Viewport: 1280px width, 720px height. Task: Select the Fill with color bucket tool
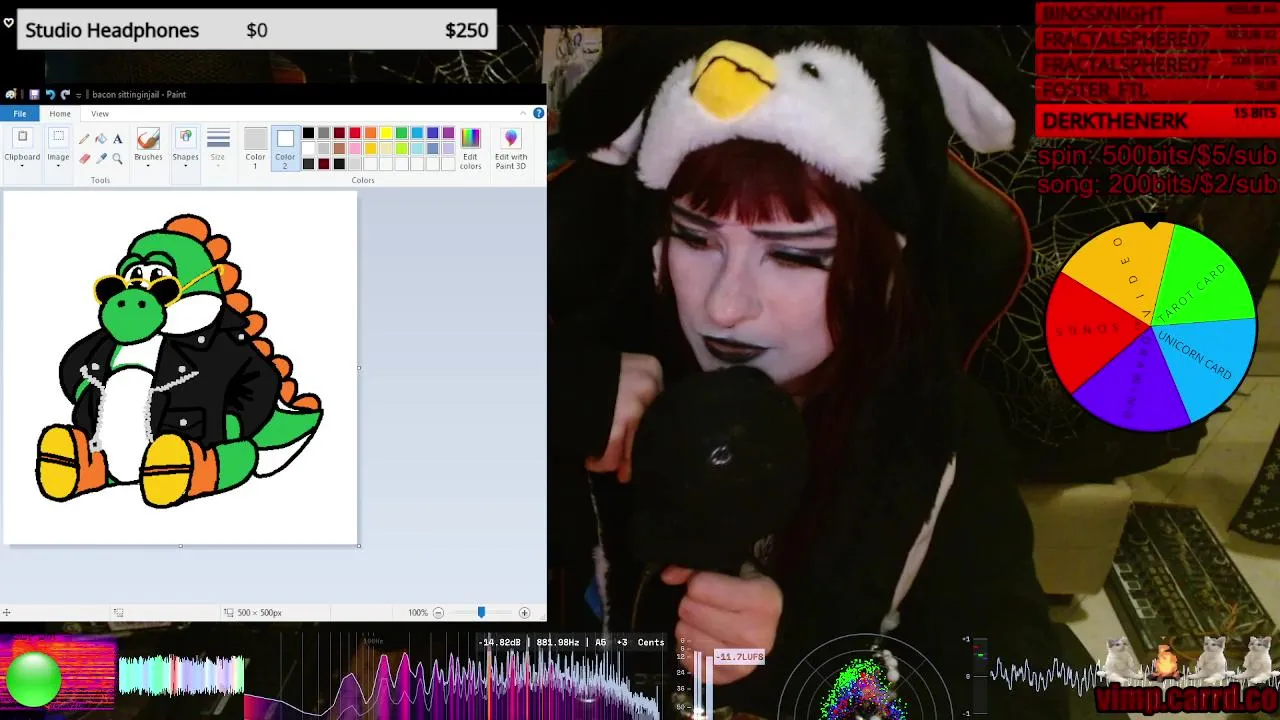pos(101,139)
